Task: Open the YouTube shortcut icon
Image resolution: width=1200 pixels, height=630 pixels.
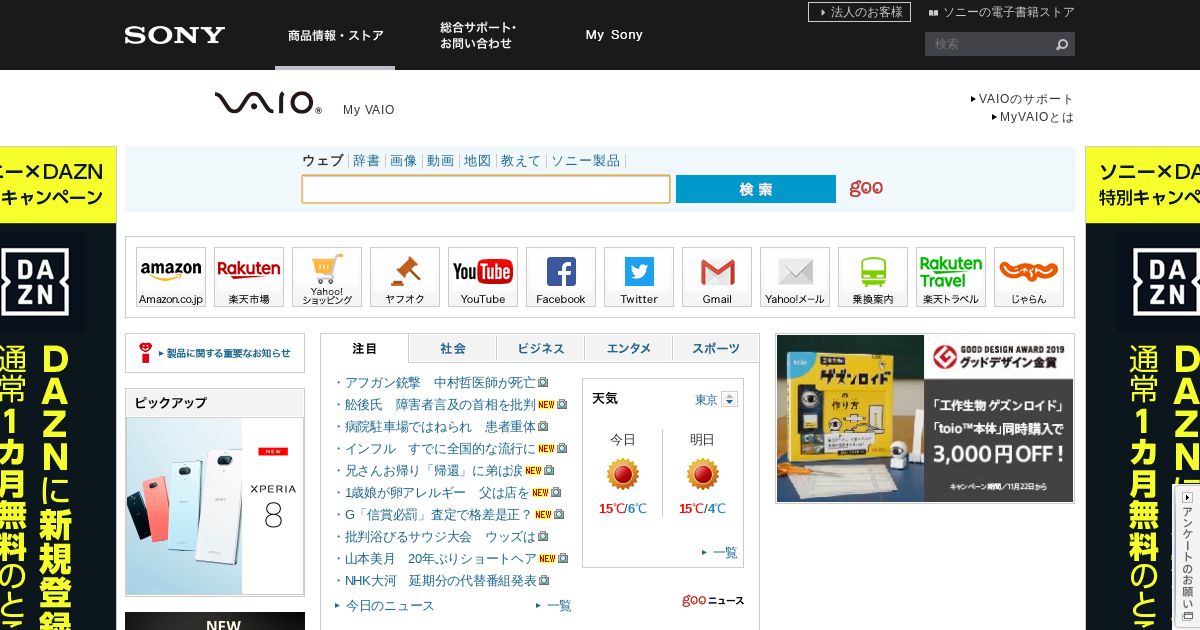Action: [x=483, y=277]
